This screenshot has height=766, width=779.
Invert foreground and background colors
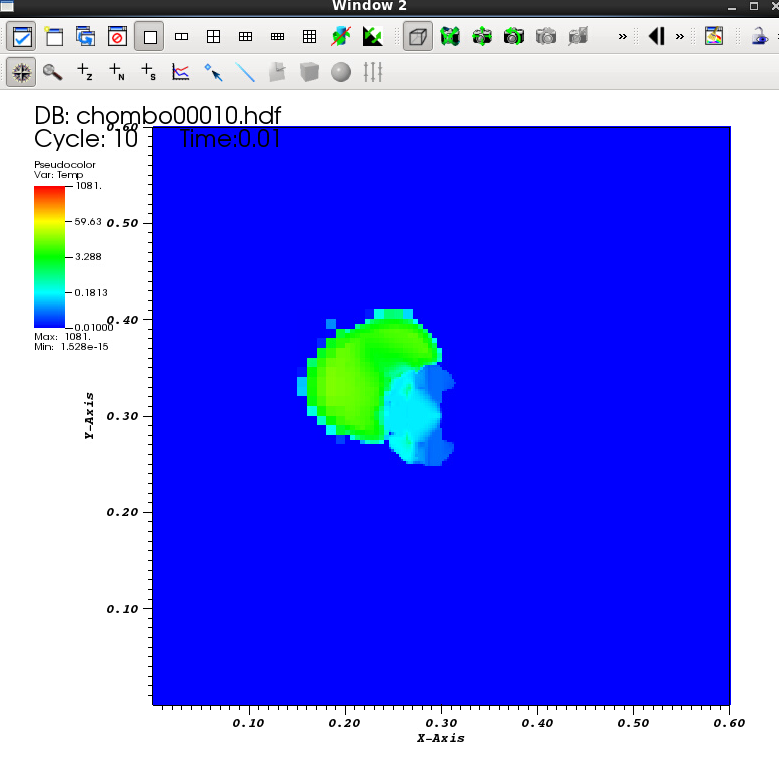click(373, 36)
